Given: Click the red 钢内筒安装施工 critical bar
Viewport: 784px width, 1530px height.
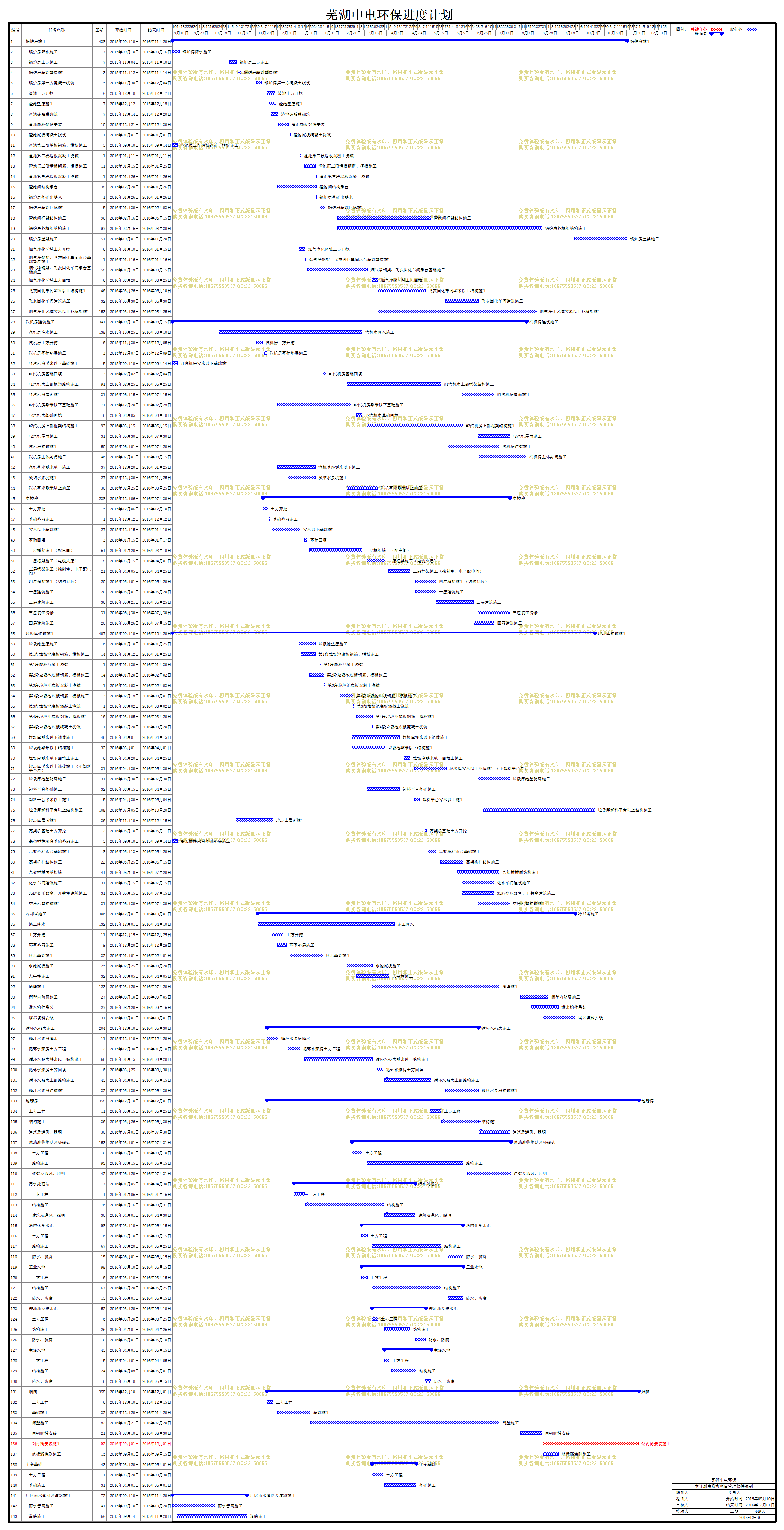Looking at the screenshot, I should (591, 1443).
